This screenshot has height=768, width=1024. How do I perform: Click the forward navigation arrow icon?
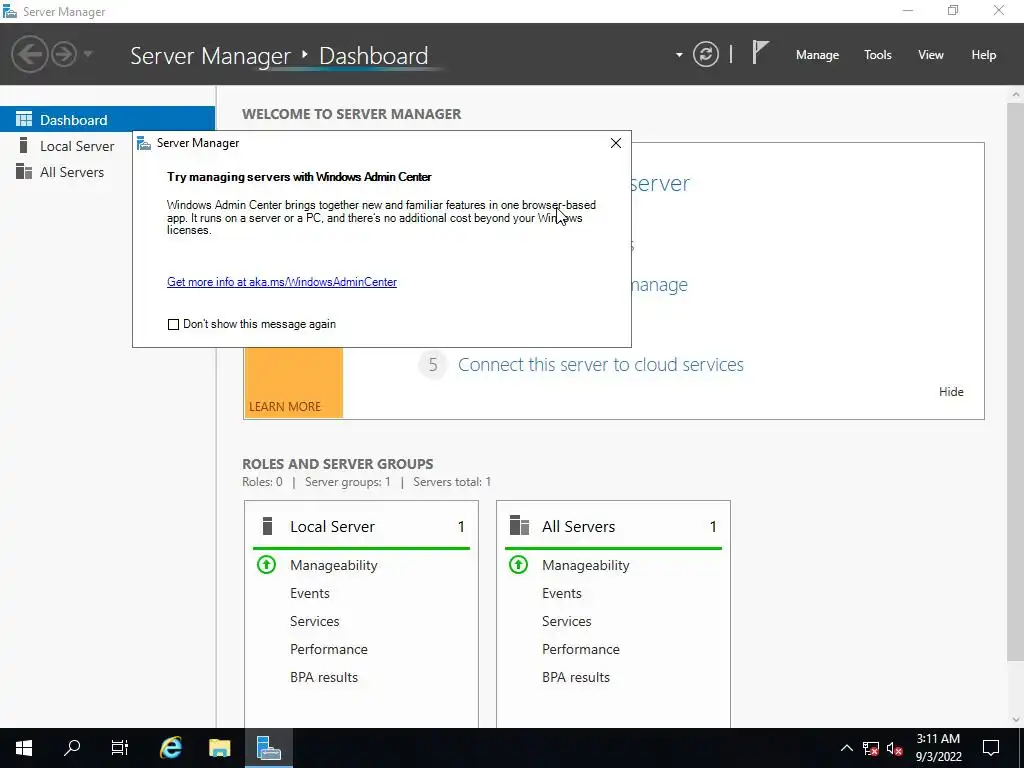(x=64, y=54)
